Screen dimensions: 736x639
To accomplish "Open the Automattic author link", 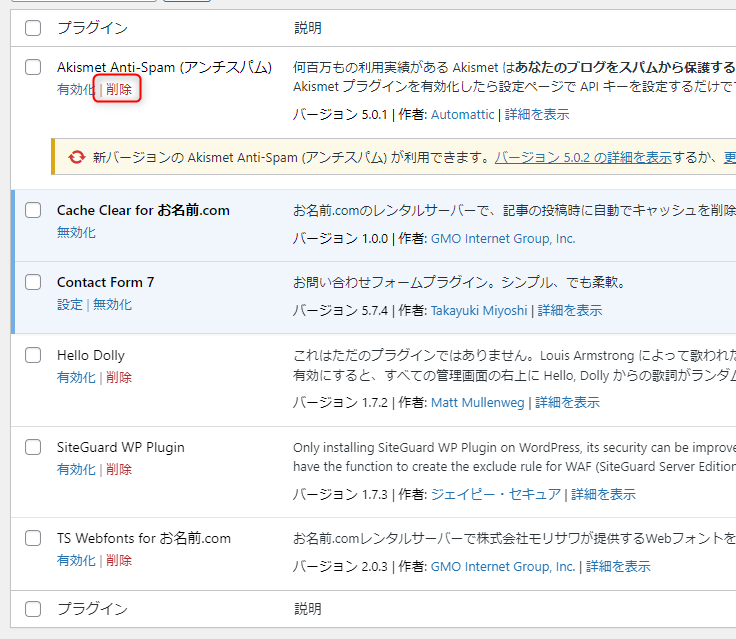I will tap(462, 115).
